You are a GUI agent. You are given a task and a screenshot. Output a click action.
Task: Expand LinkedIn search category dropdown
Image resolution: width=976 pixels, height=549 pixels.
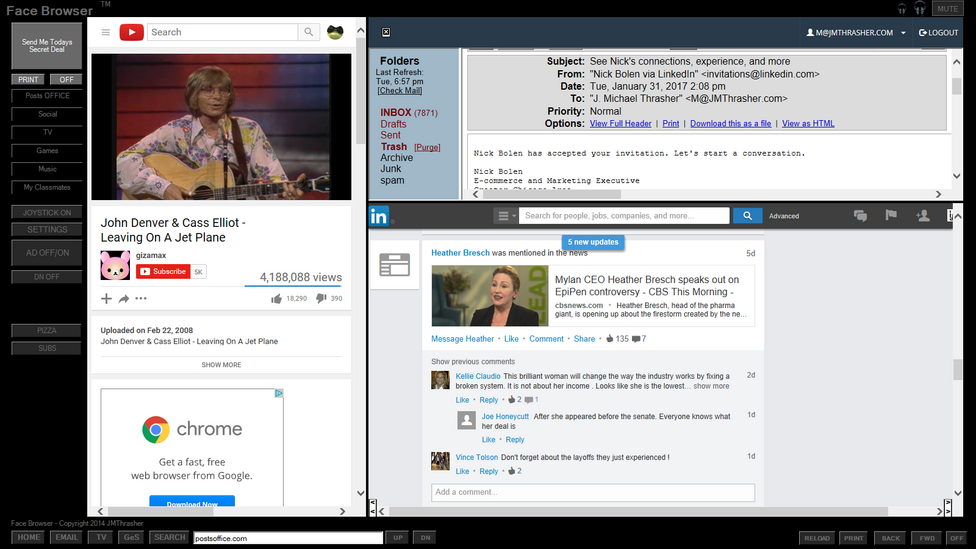coord(507,216)
